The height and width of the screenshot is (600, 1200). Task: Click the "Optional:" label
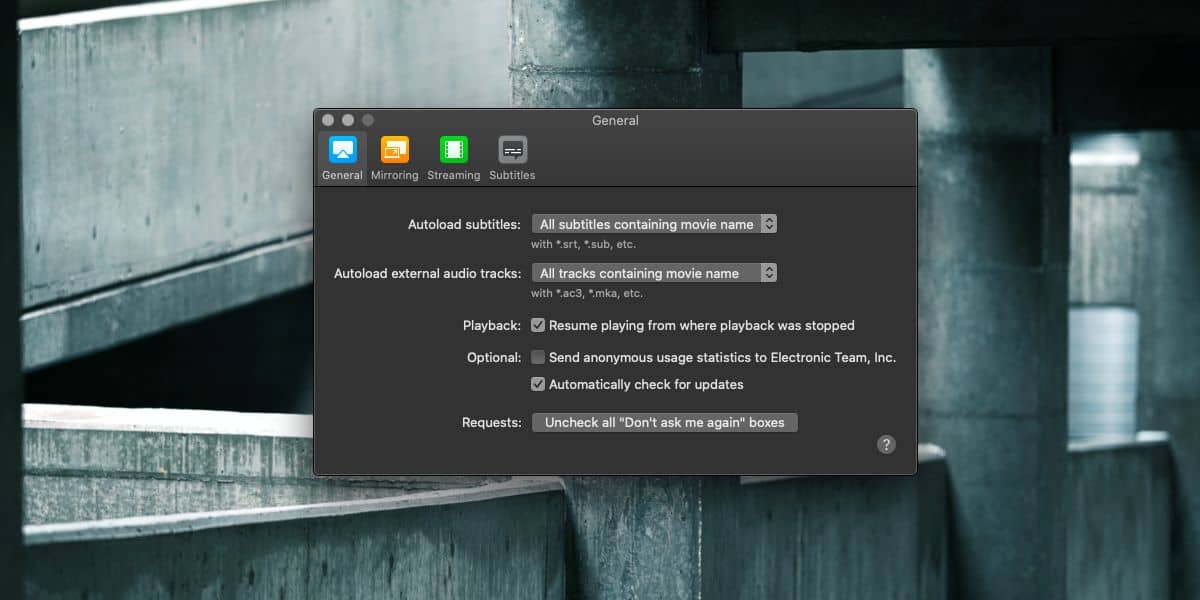pos(494,357)
